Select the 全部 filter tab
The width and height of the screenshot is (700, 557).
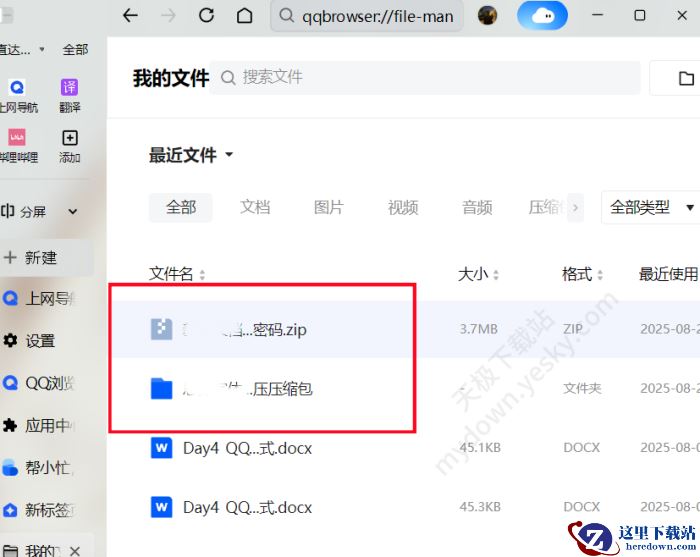[x=181, y=208]
